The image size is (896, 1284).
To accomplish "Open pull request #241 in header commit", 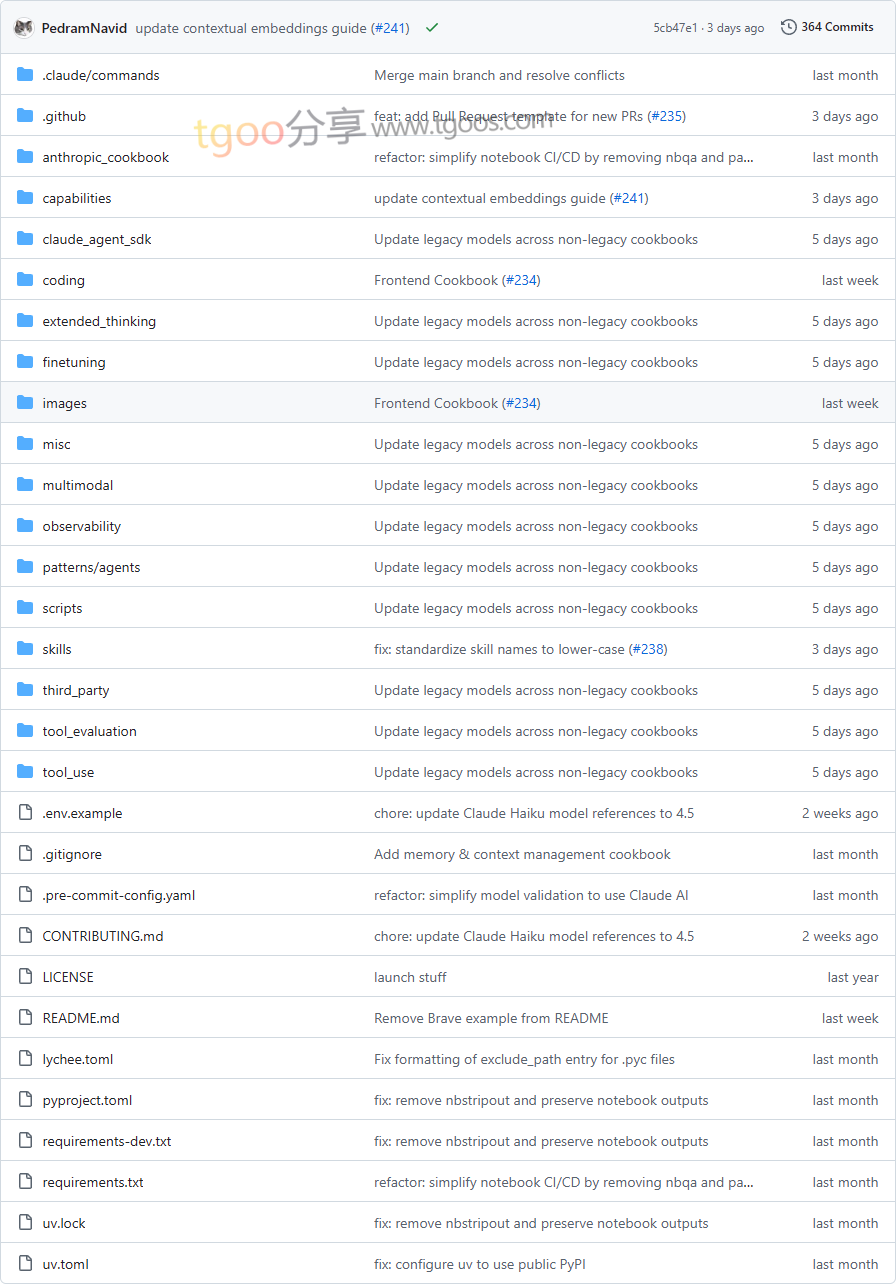I will [390, 28].
